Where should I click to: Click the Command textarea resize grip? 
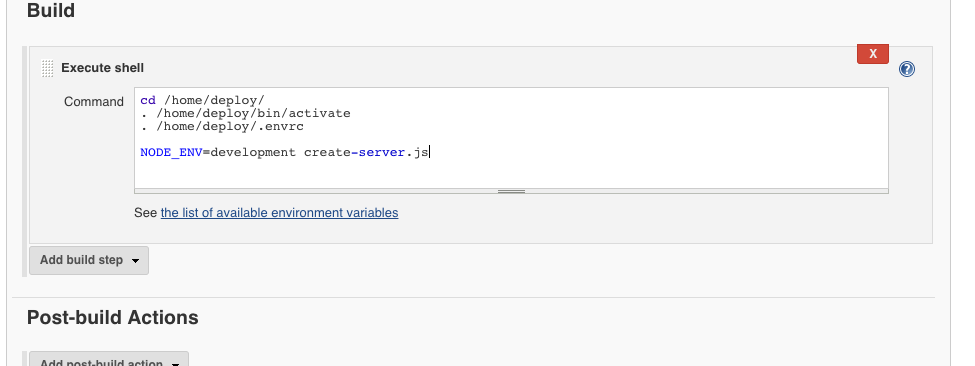click(511, 191)
